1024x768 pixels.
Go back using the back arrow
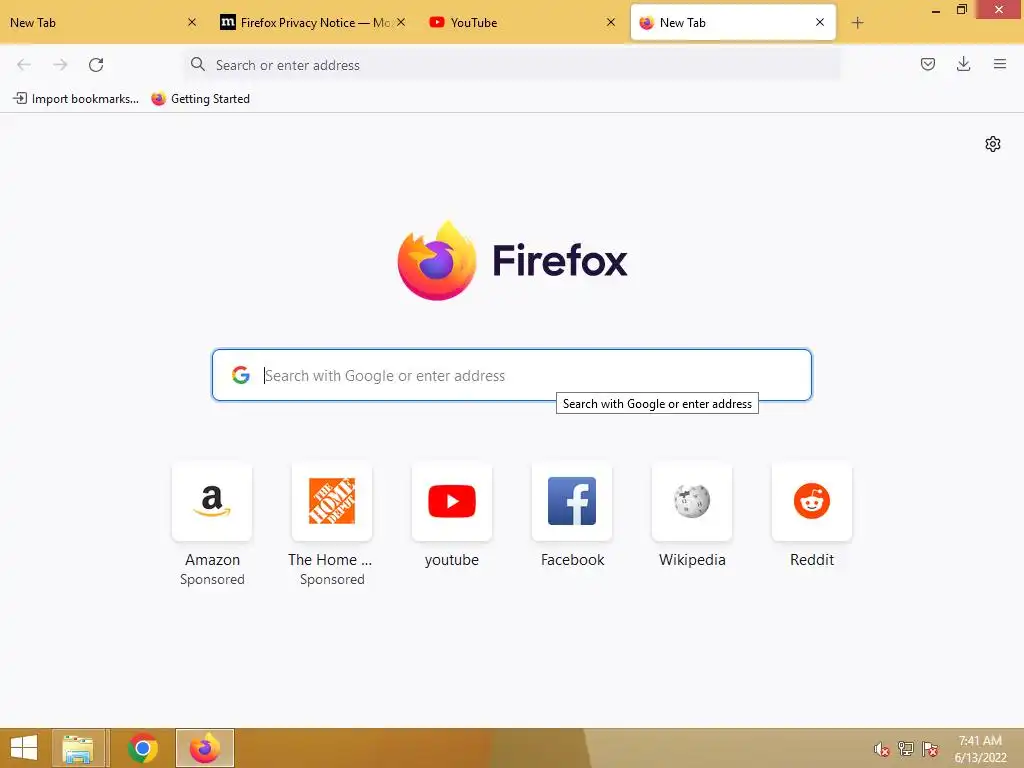(x=24, y=65)
